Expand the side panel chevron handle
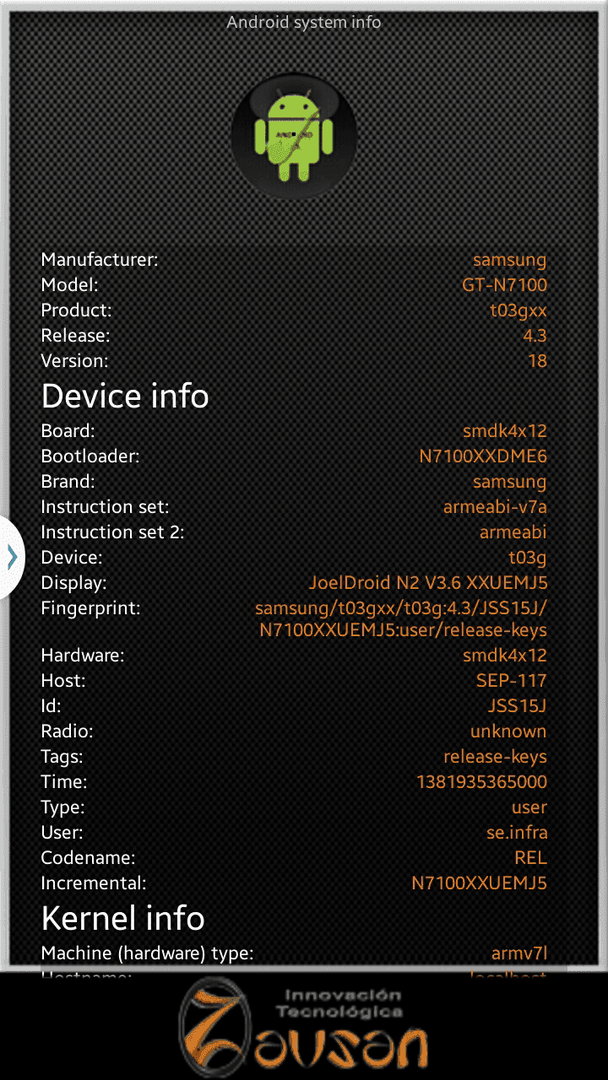The height and width of the screenshot is (1080, 608). pos(12,557)
